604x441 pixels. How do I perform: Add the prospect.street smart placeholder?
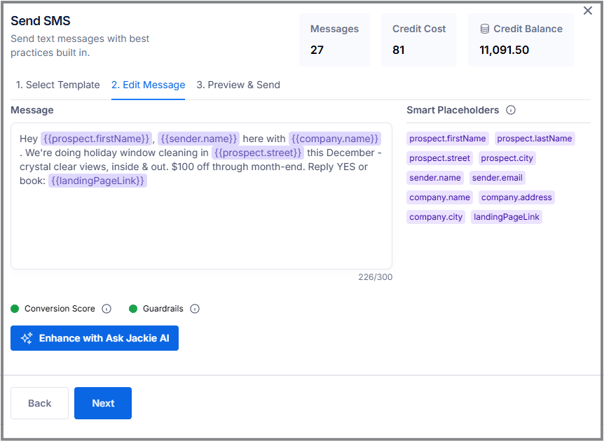[x=439, y=158]
